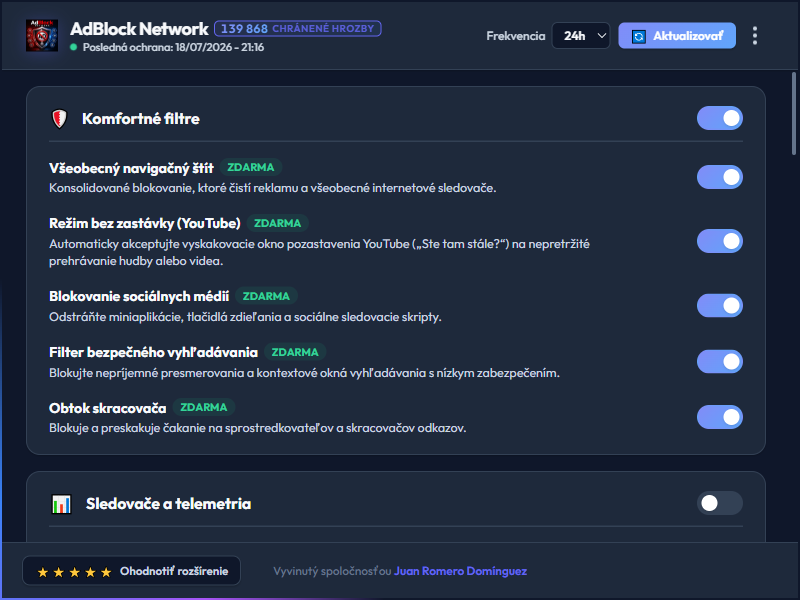Image resolution: width=800 pixels, height=600 pixels.
Task: Click the Sledovače a telemetria heading
Action: point(168,504)
